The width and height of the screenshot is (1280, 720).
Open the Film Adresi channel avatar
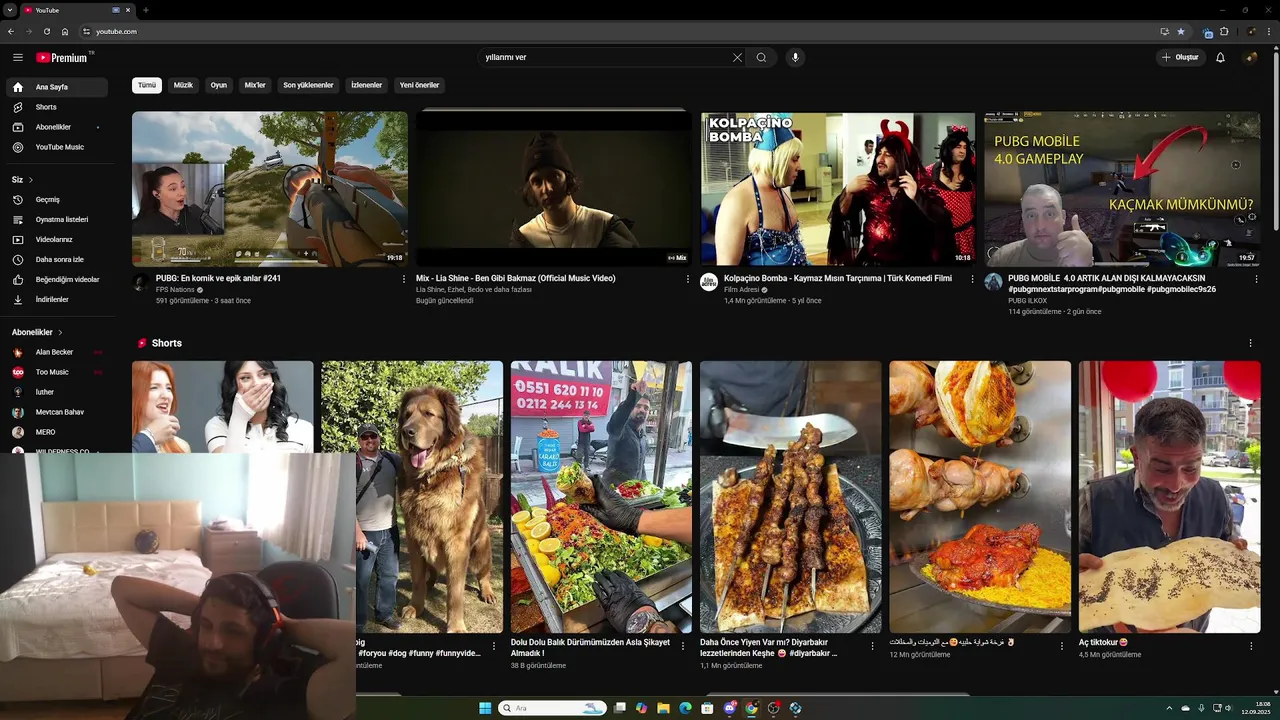point(709,282)
